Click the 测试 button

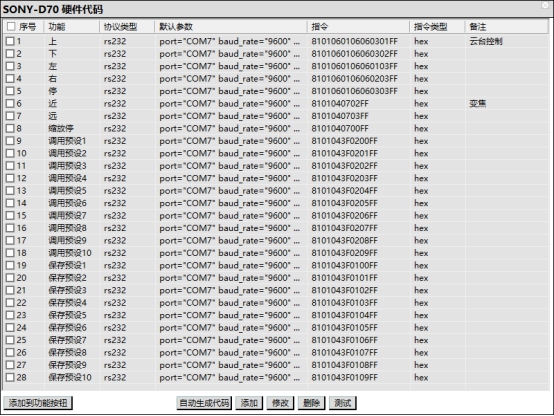coord(343,403)
